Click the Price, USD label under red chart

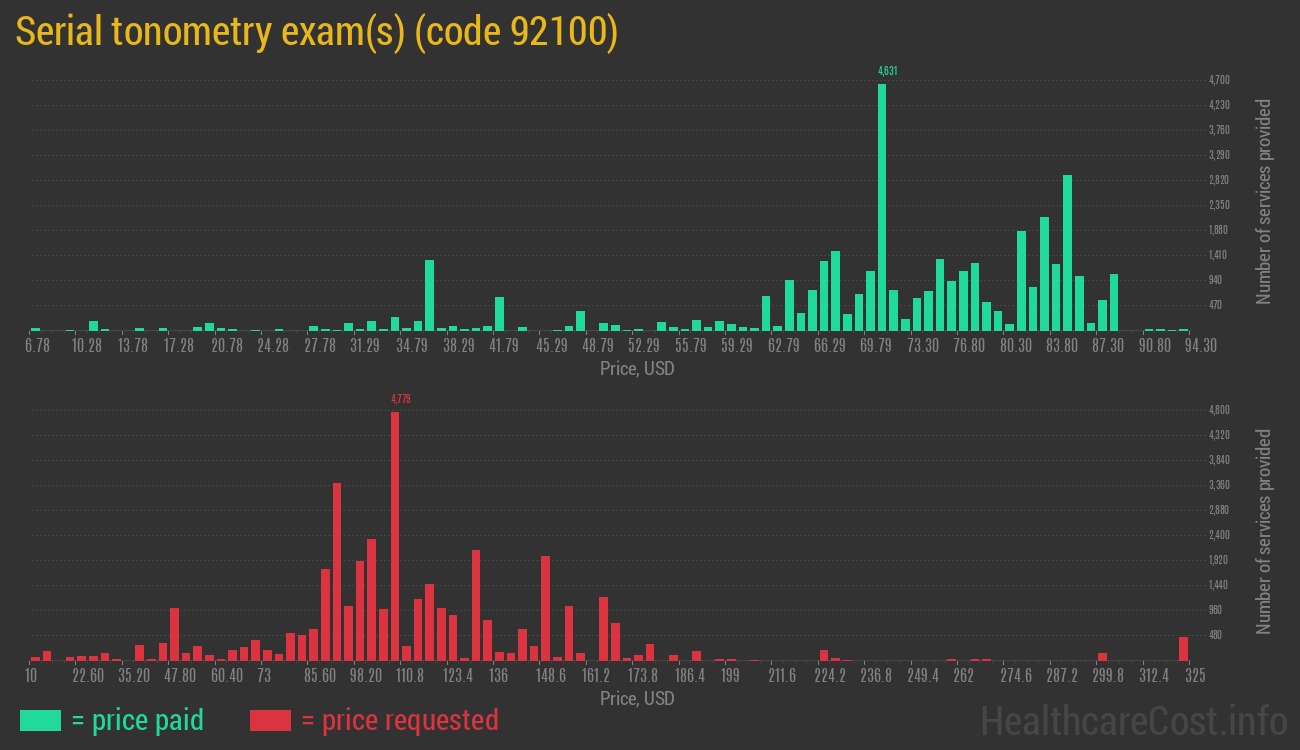click(x=637, y=698)
